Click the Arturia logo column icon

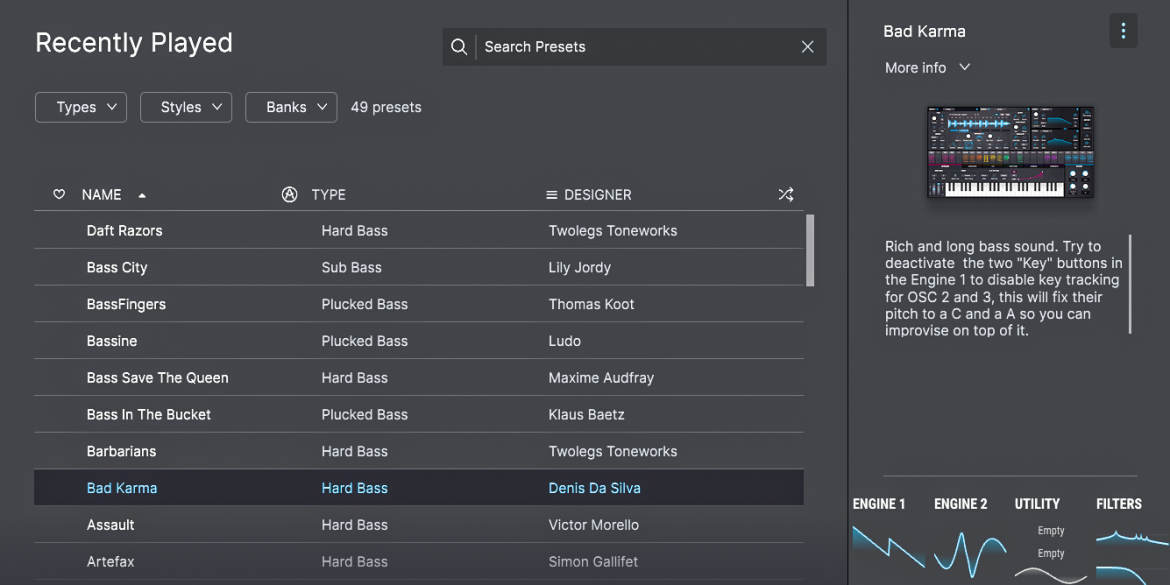(290, 195)
